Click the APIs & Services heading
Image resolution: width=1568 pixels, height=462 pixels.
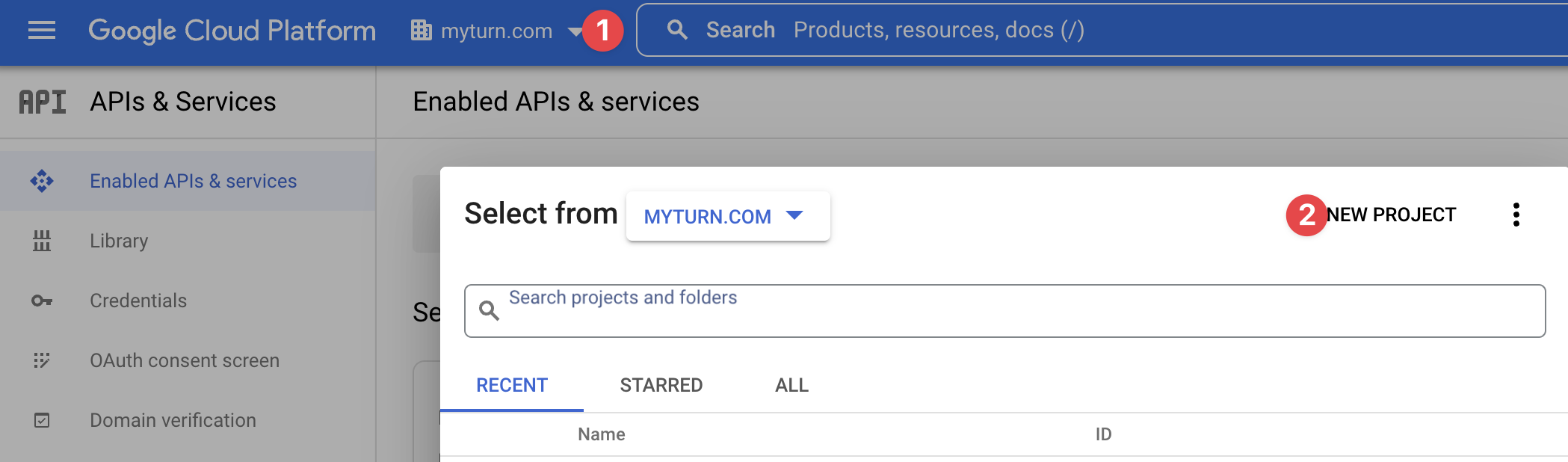(x=183, y=102)
